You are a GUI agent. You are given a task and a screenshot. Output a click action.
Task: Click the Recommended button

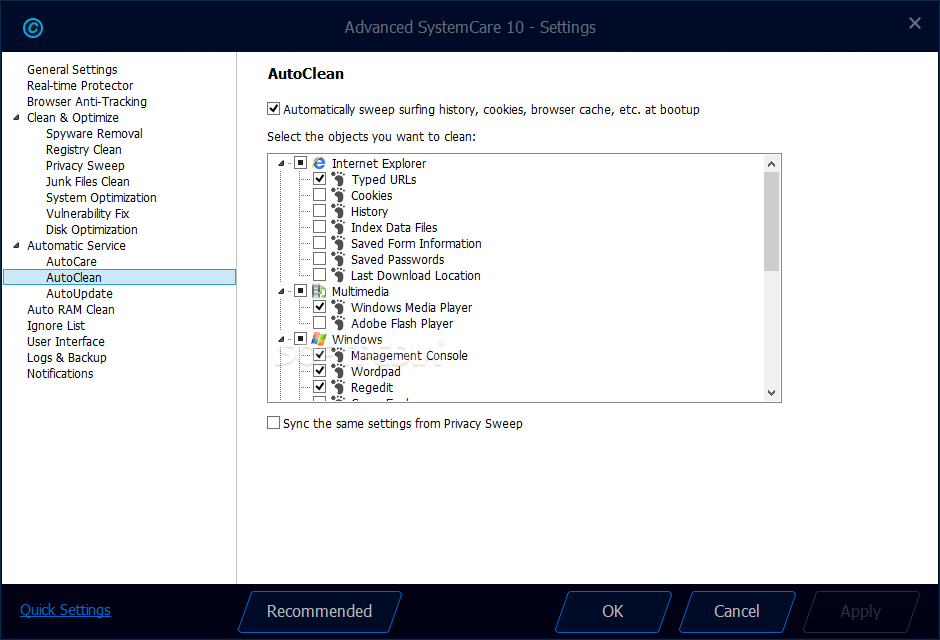pyautogui.click(x=320, y=611)
